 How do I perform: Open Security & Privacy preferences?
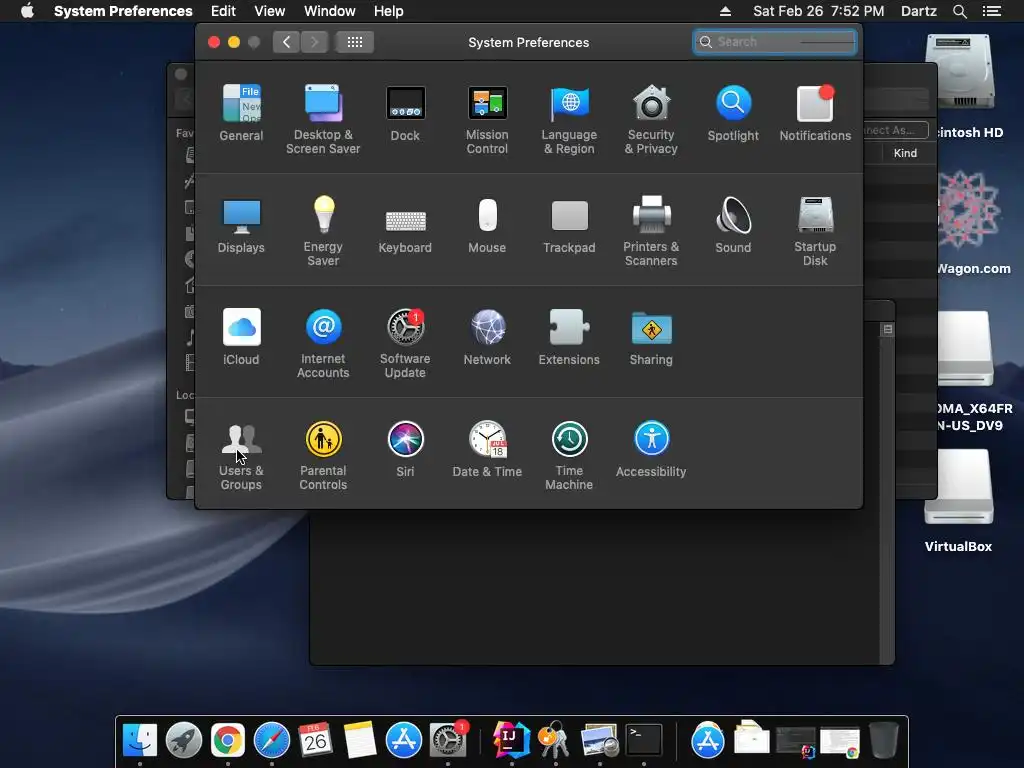(x=651, y=120)
